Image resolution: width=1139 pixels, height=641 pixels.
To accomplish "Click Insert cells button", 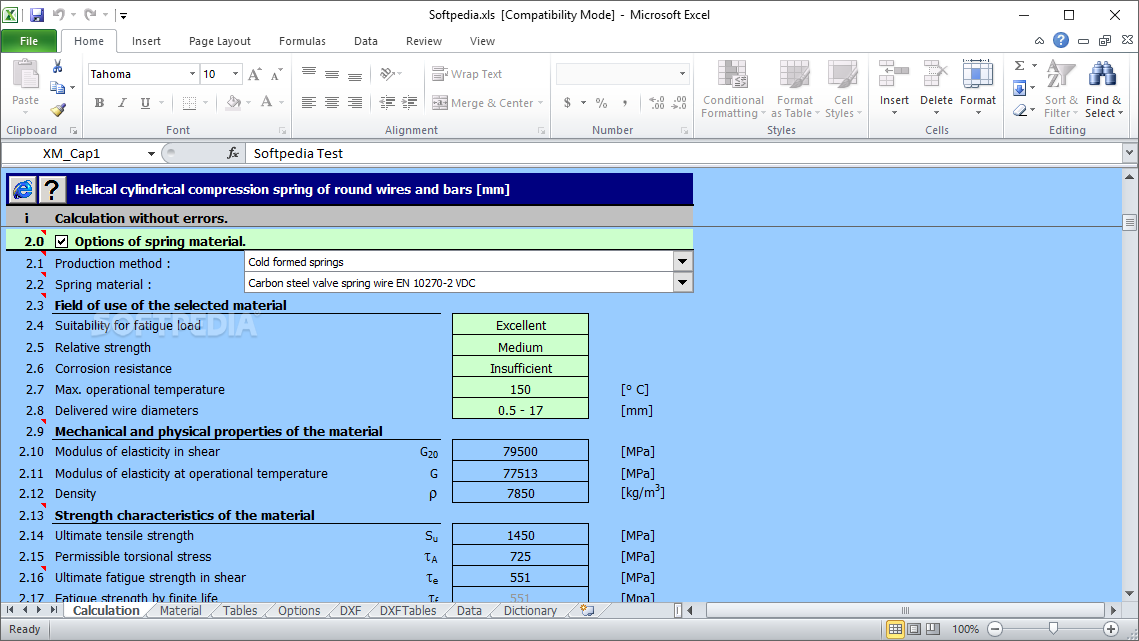I will tap(894, 89).
